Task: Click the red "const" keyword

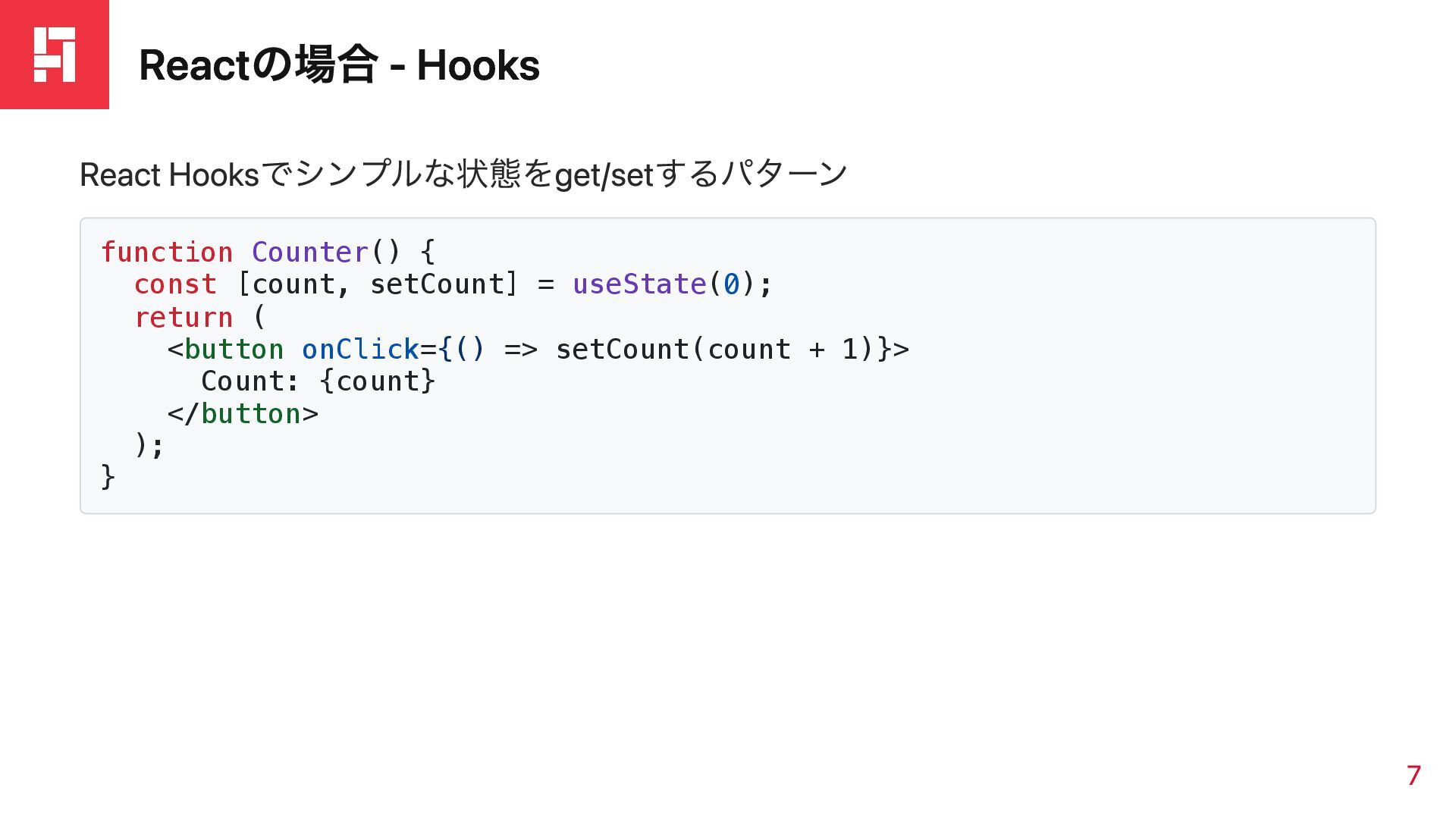Action: pos(175,284)
